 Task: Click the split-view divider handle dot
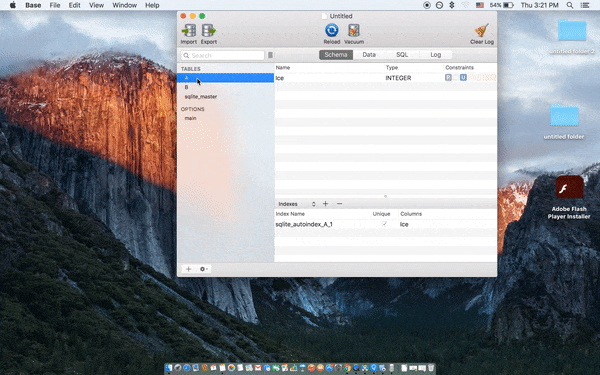[x=385, y=196]
